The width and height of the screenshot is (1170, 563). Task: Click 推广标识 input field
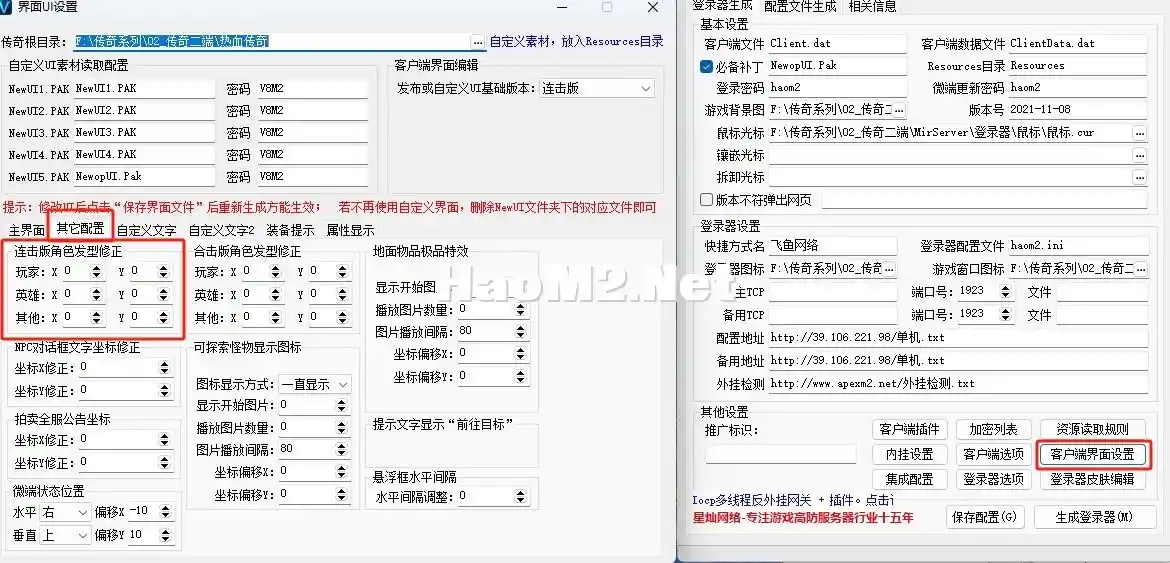[780, 453]
